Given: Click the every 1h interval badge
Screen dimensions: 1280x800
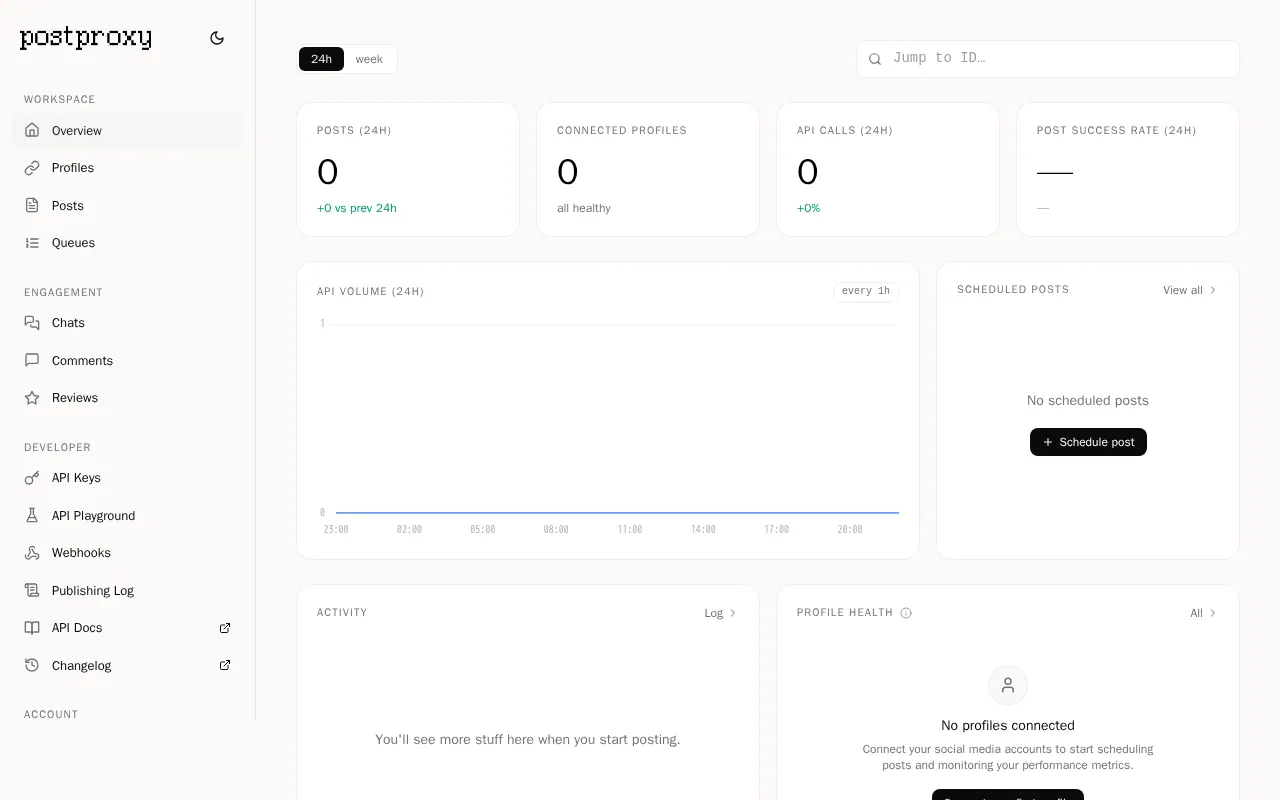Looking at the screenshot, I should pyautogui.click(x=866, y=291).
